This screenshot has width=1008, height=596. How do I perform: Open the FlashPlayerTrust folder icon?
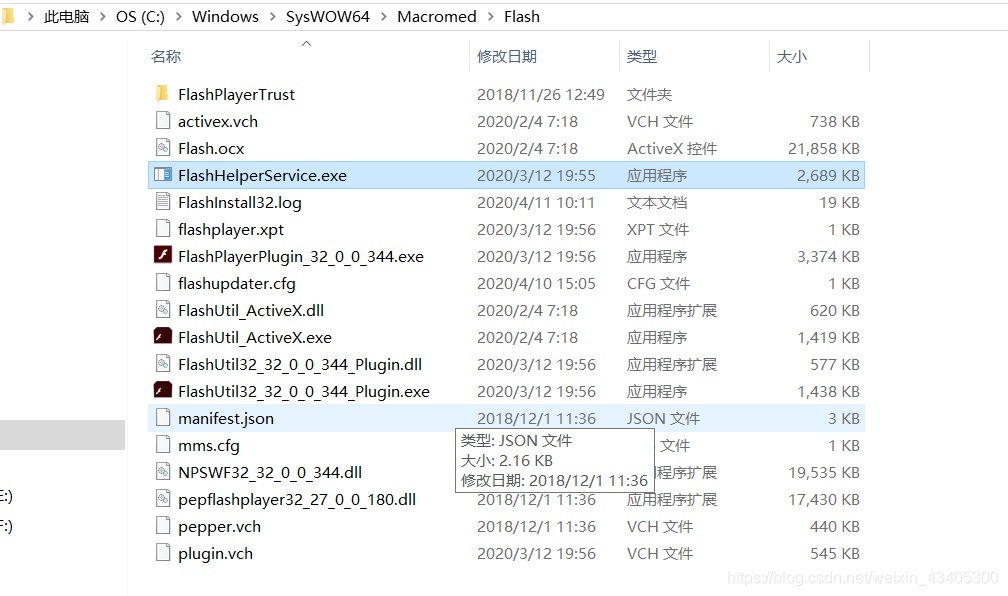click(x=163, y=94)
